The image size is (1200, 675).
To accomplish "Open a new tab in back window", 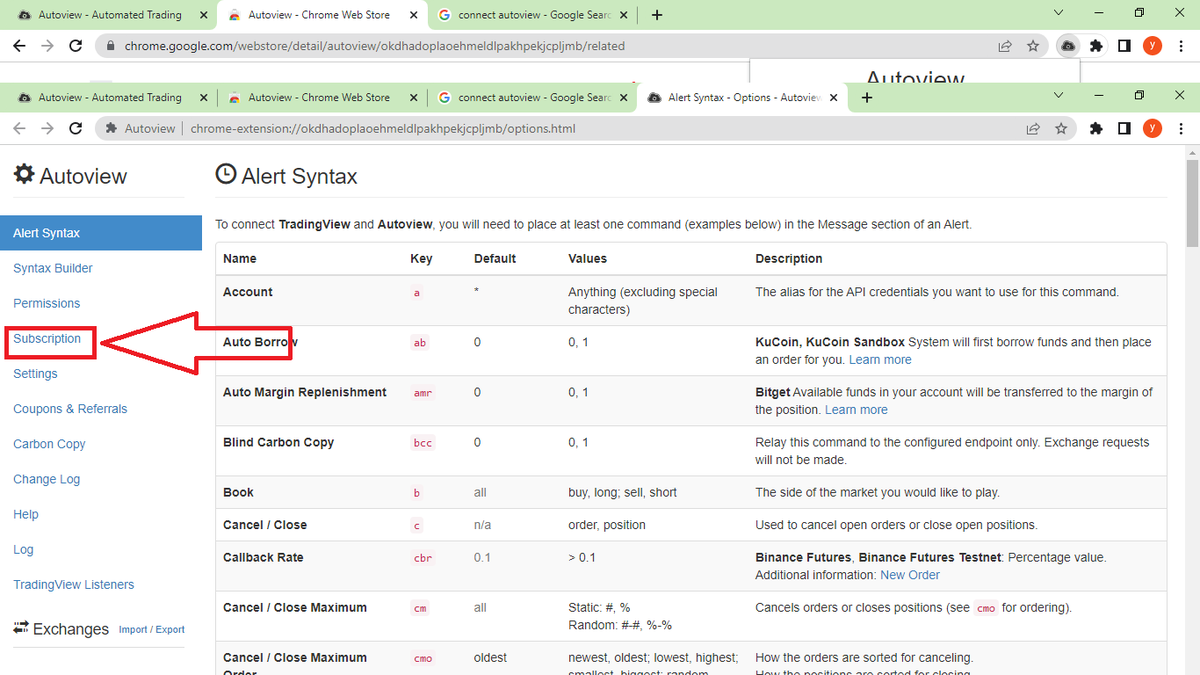I will coord(657,15).
